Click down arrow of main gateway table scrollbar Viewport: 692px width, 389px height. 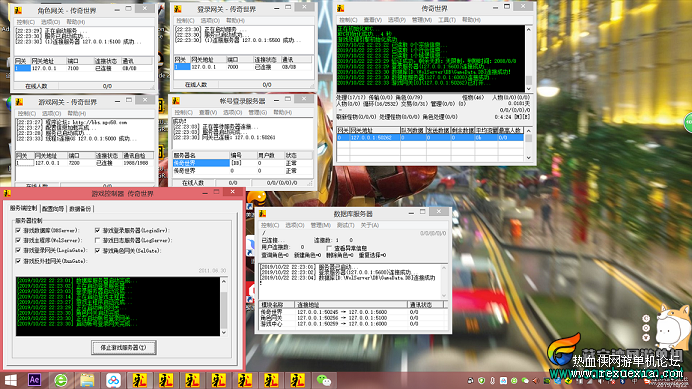click(x=528, y=157)
